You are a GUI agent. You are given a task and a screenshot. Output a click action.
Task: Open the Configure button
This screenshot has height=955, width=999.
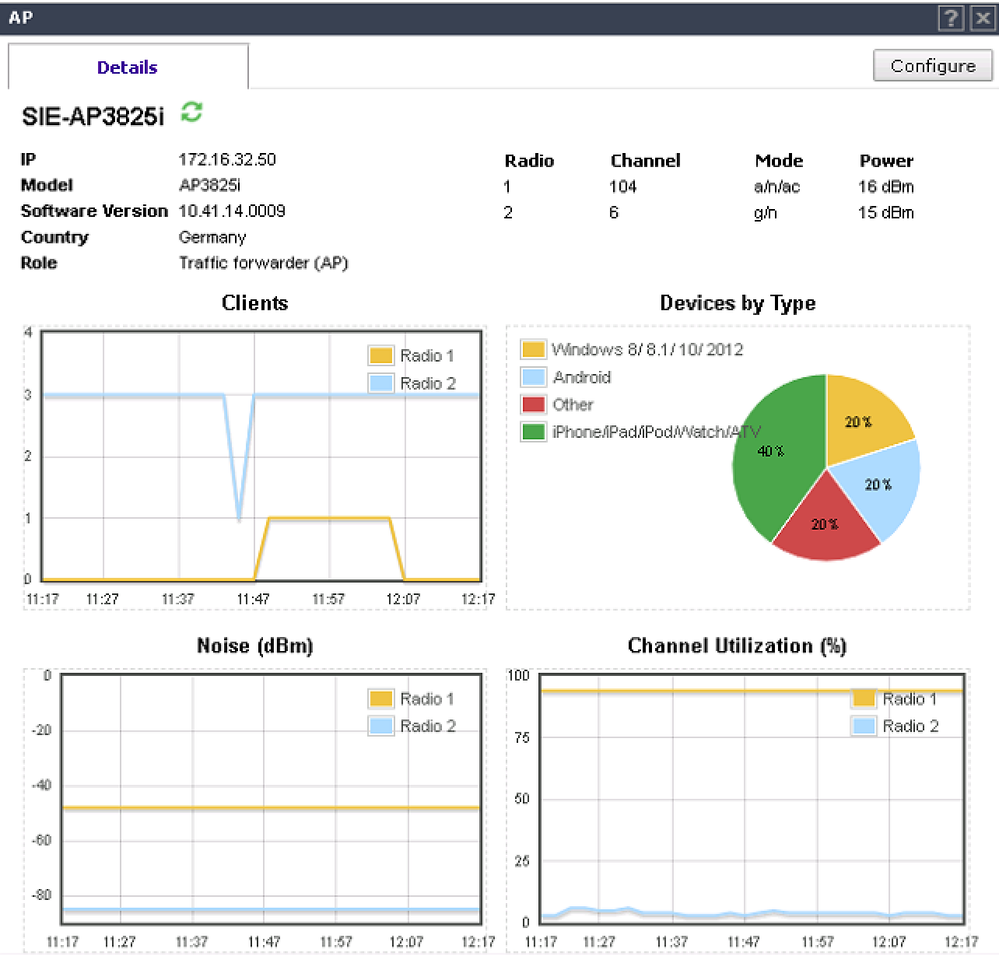click(x=933, y=66)
